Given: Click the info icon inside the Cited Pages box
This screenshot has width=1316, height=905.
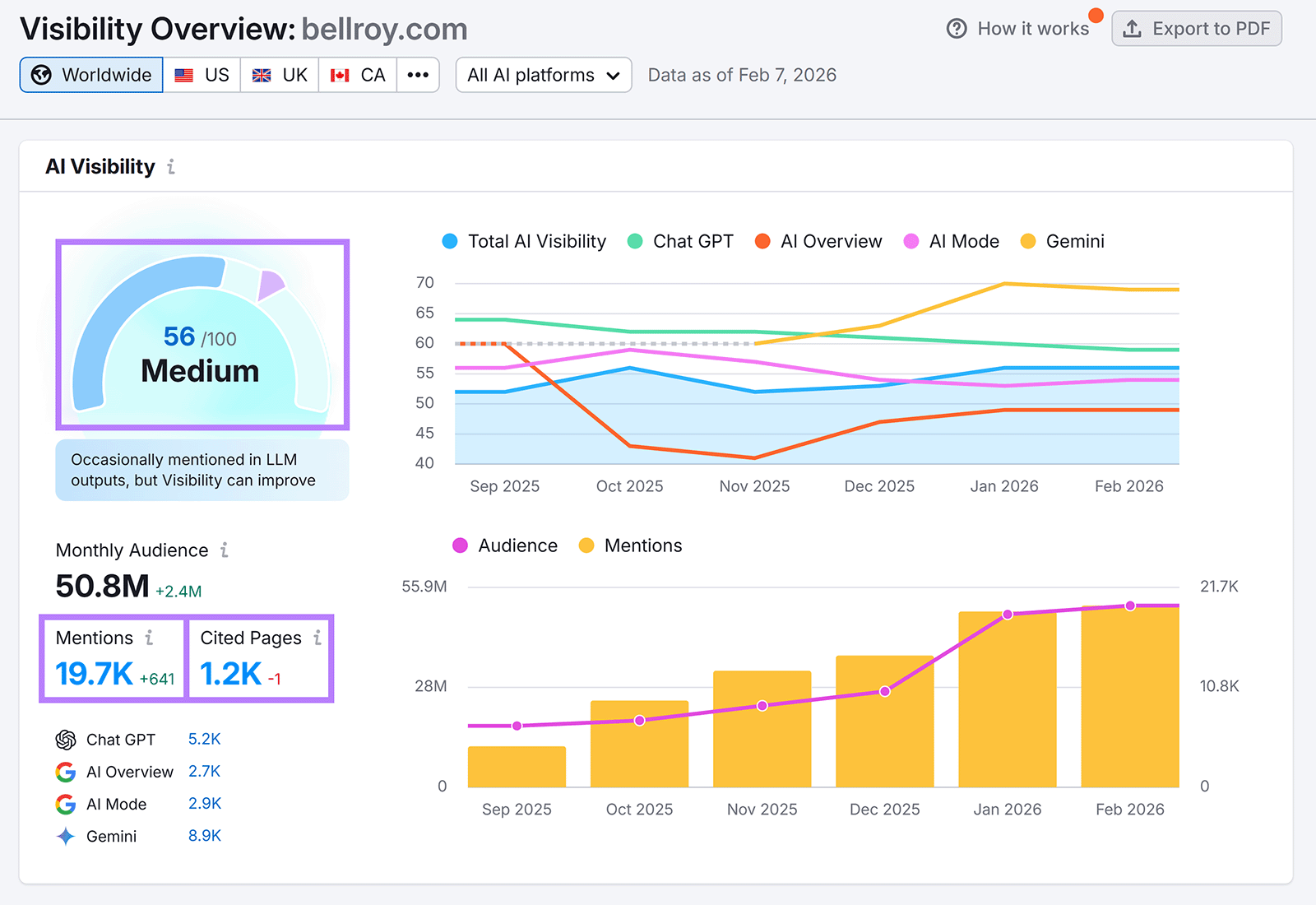Looking at the screenshot, I should [x=316, y=638].
